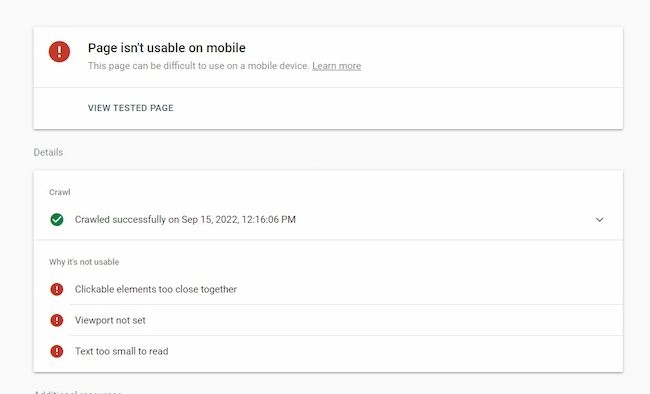Click error icon beside Text too small
Image resolution: width=650 pixels, height=394 pixels.
[57, 351]
